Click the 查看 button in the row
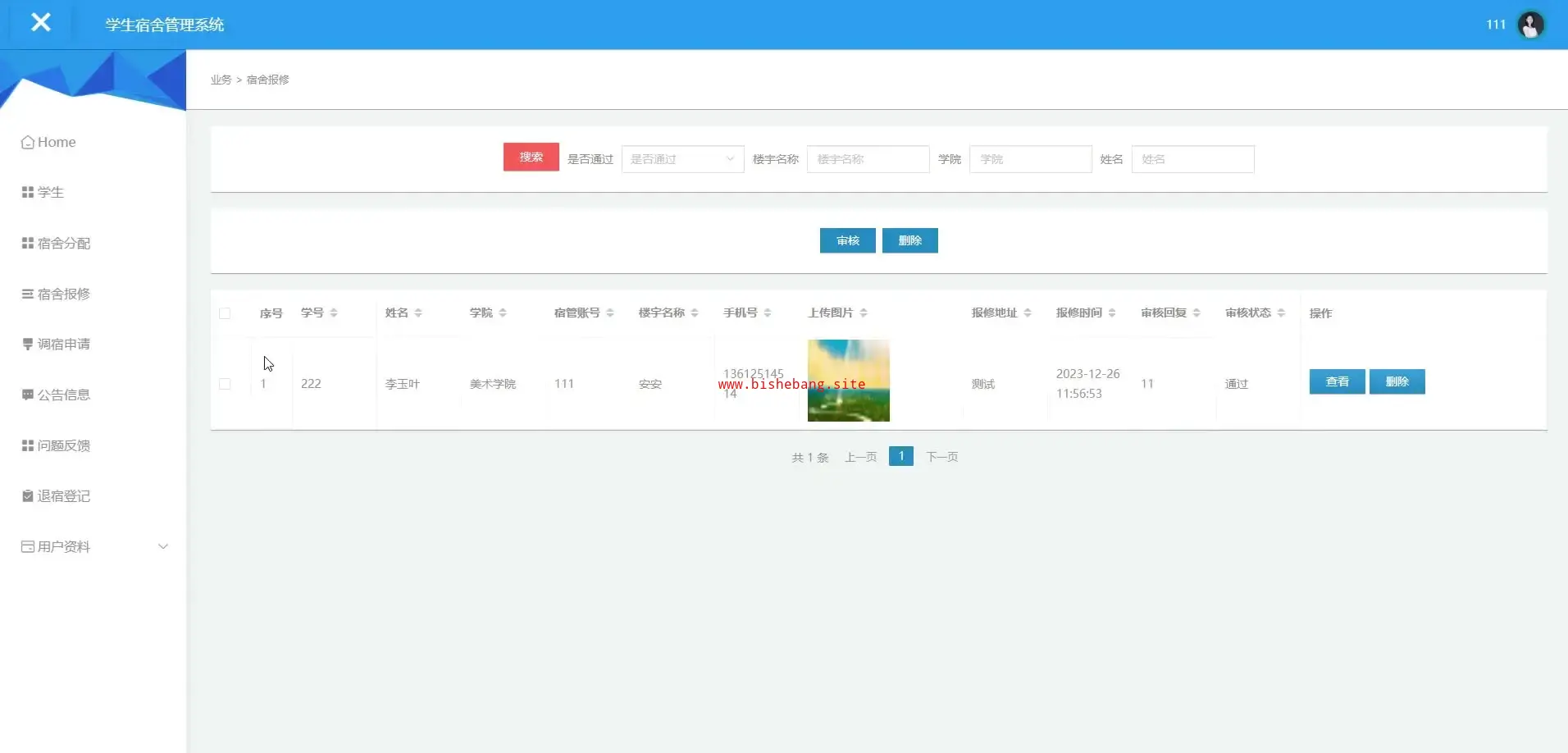The image size is (1568, 753). point(1337,381)
